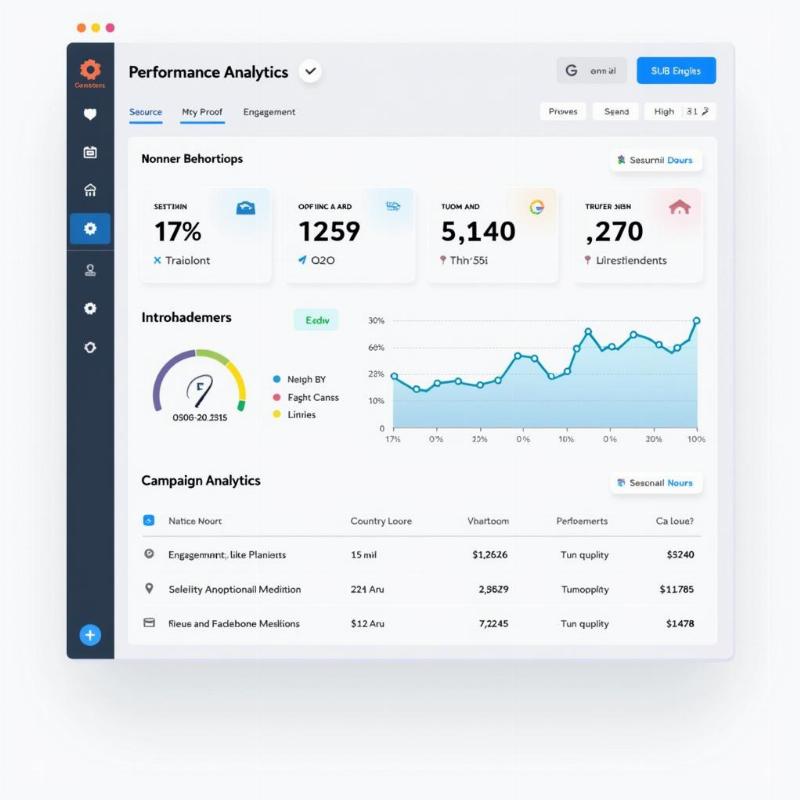Viewport: 800px width, 800px height.
Task: Open the user profile icon in sidebar
Action: [90, 269]
